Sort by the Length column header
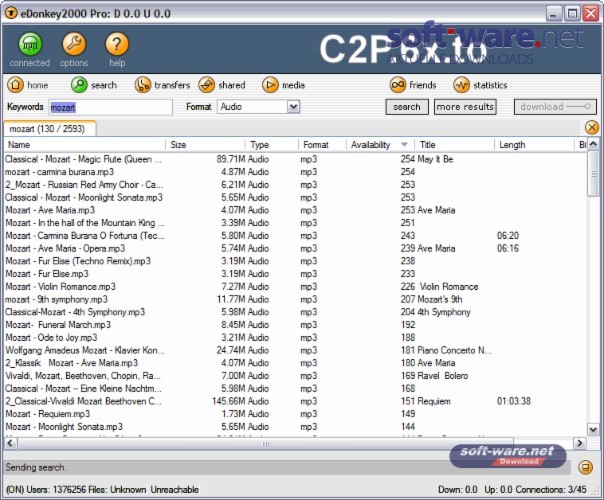The width and height of the screenshot is (604, 500). click(x=534, y=145)
